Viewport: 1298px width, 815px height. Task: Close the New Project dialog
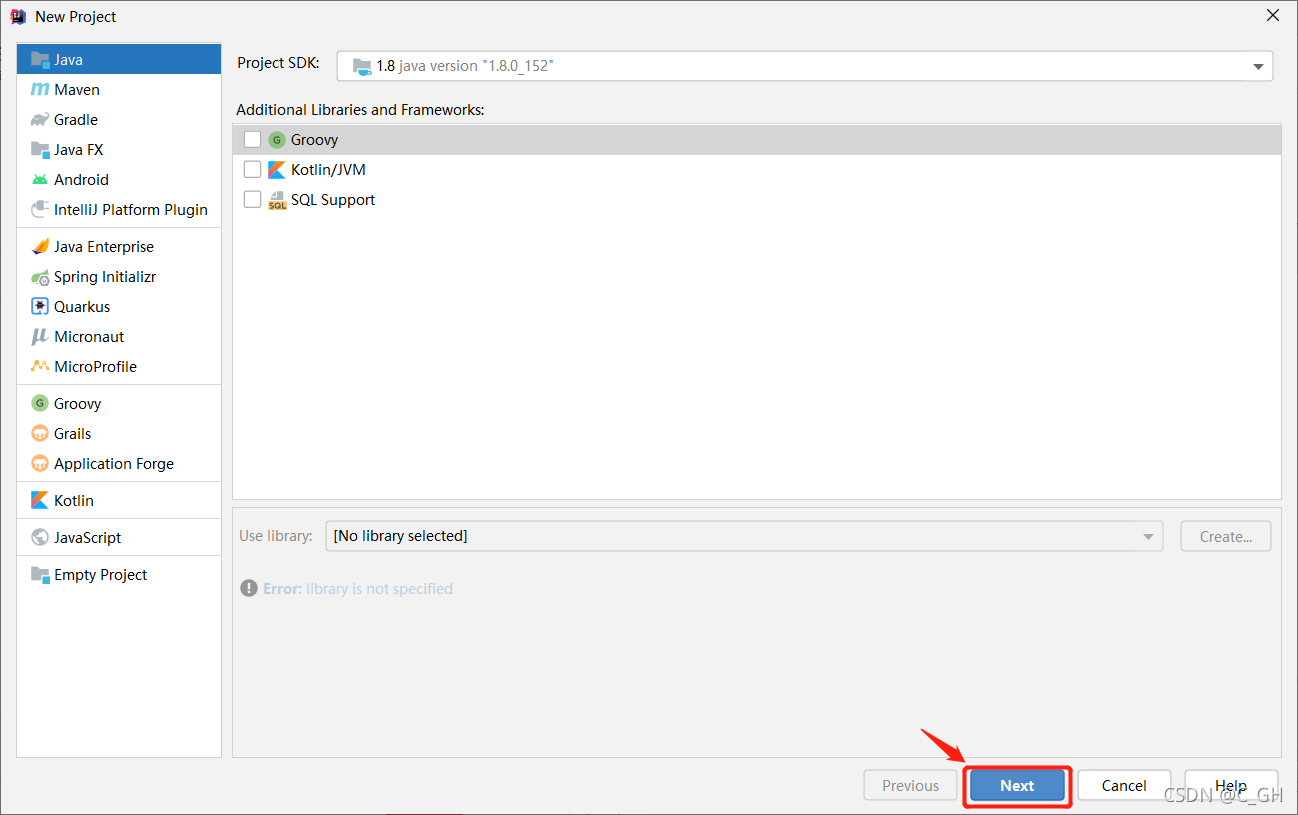(1273, 16)
